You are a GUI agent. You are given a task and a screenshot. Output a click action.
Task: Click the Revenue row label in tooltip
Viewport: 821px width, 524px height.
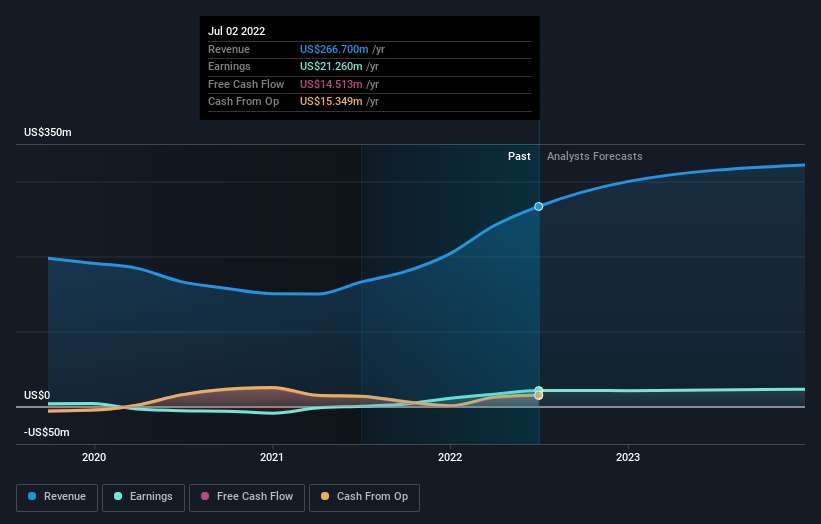click(229, 49)
